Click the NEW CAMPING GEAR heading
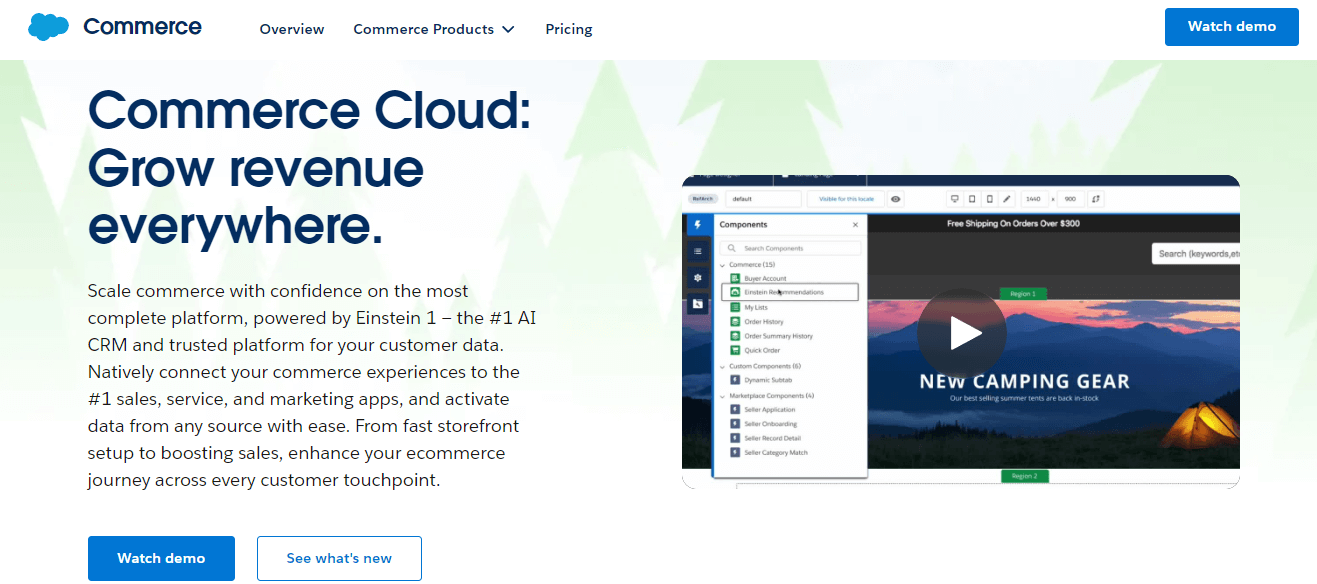Screen dimensions: 1317x584 coord(1025,381)
